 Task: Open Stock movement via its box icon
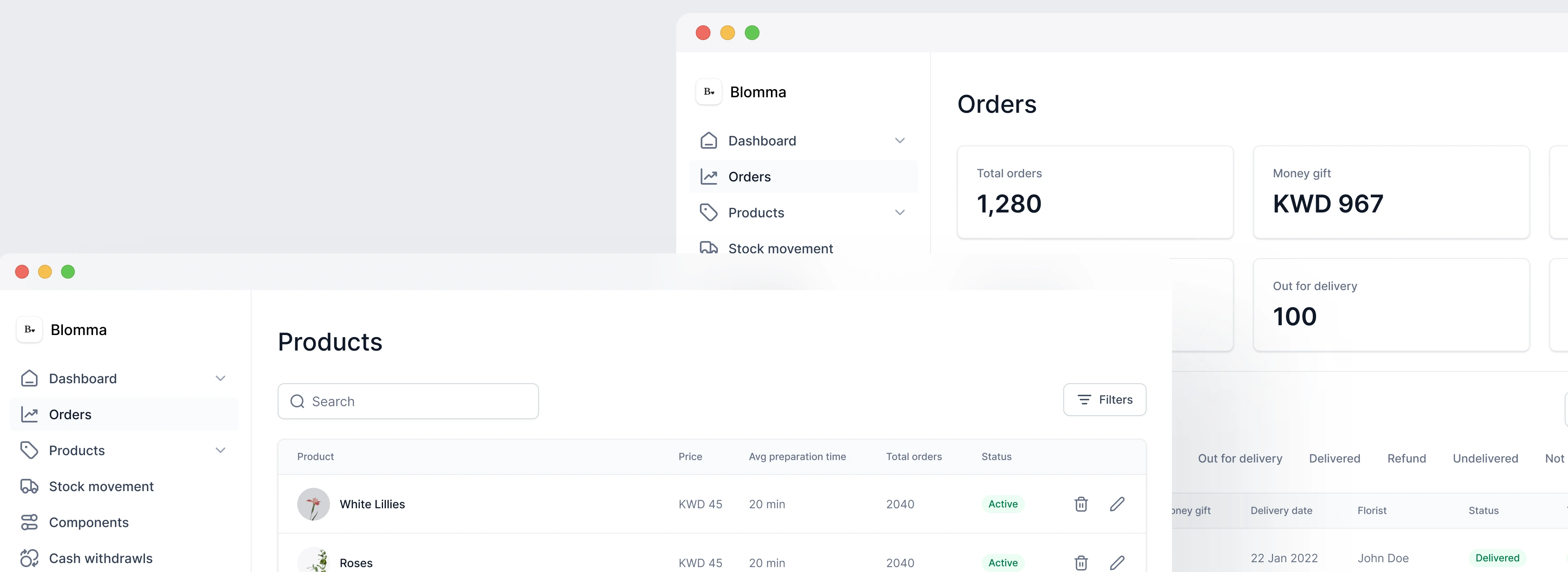[x=30, y=486]
